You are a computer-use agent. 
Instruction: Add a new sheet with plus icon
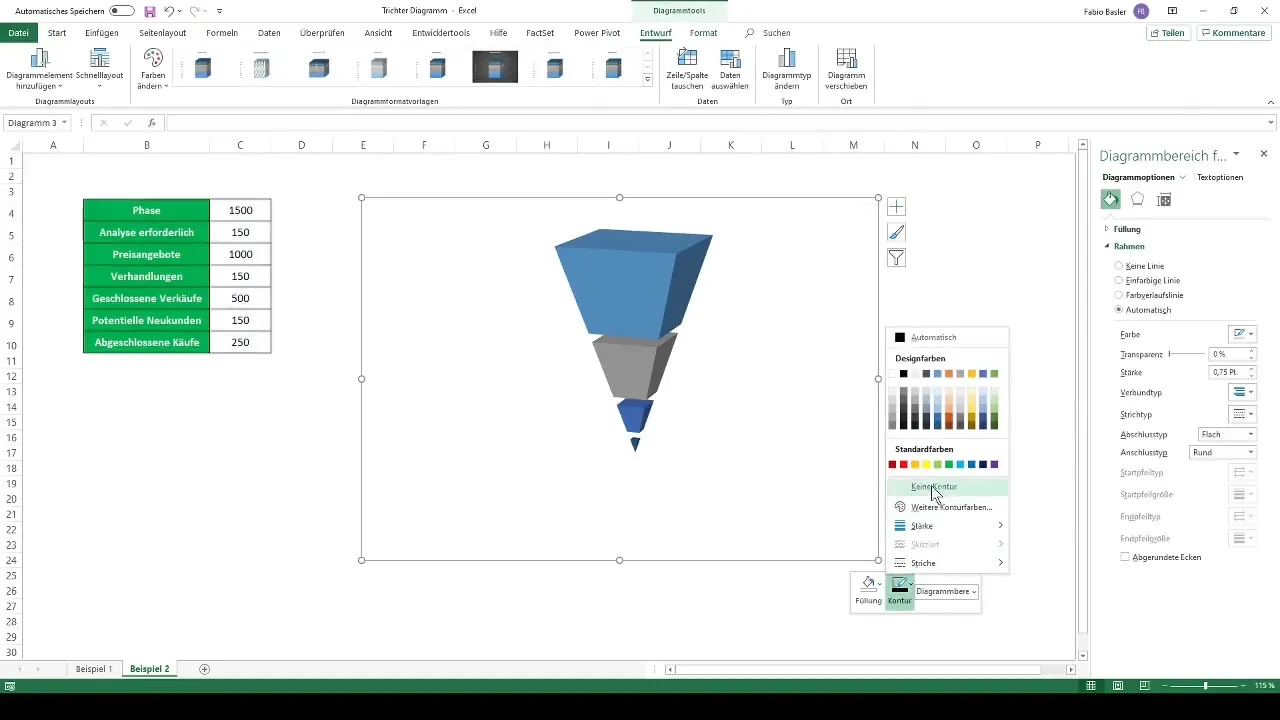(205, 668)
